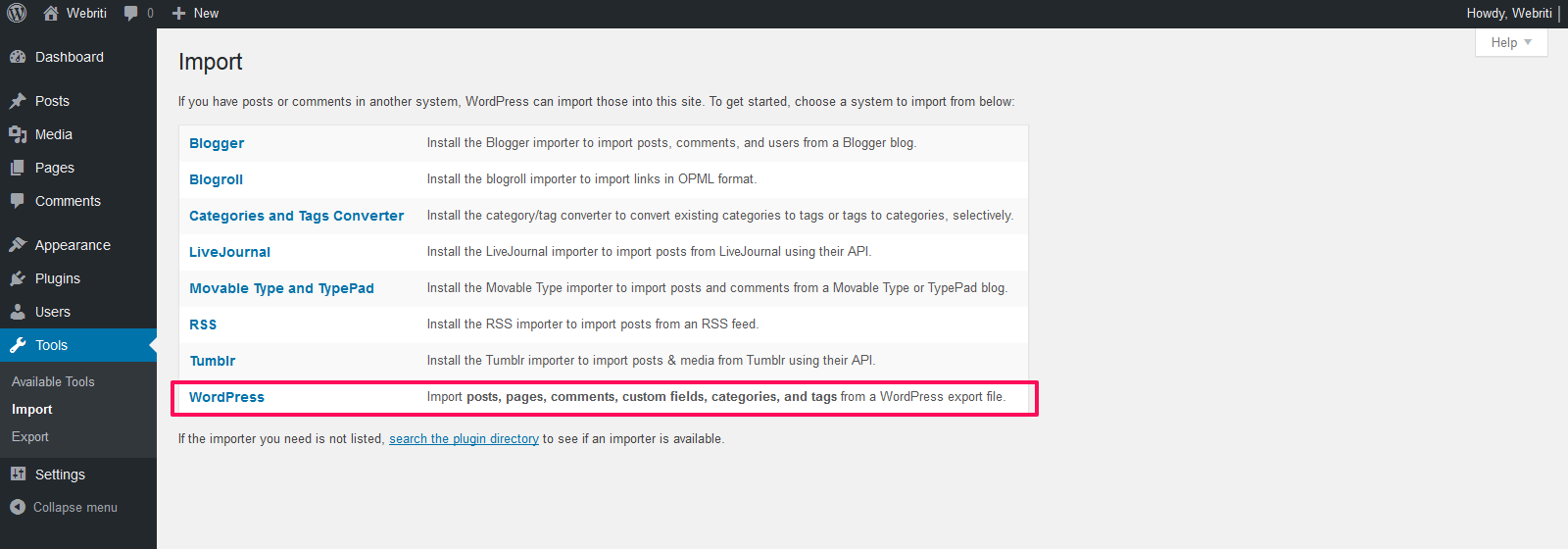This screenshot has width=1568, height=549.
Task: Click the Appearance paintbrush icon
Action: 18,245
